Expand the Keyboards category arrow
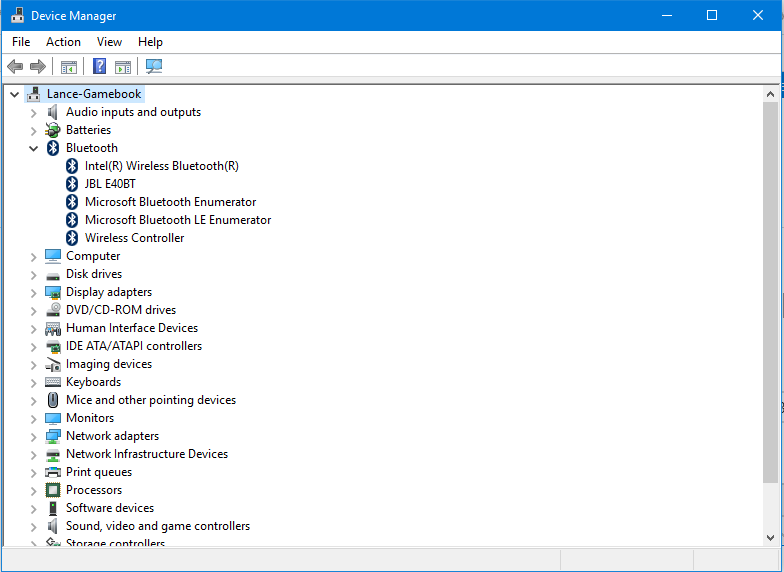This screenshot has height=572, width=784. (34, 383)
